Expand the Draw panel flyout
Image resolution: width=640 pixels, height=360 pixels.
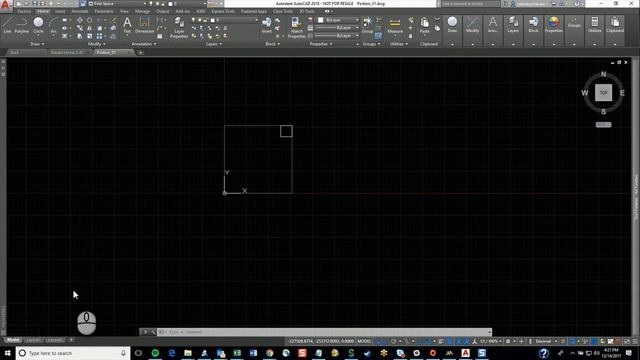point(37,44)
